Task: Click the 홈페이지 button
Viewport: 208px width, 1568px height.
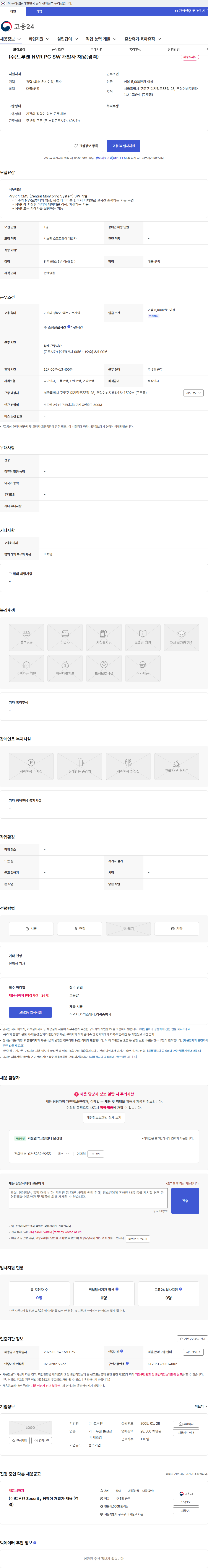Action: pos(186,1424)
